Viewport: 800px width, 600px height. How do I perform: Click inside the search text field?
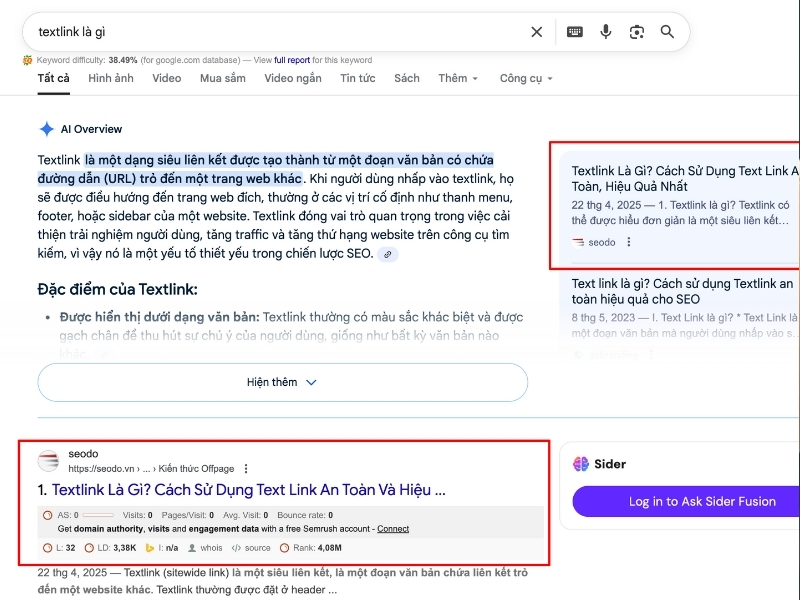(270, 32)
